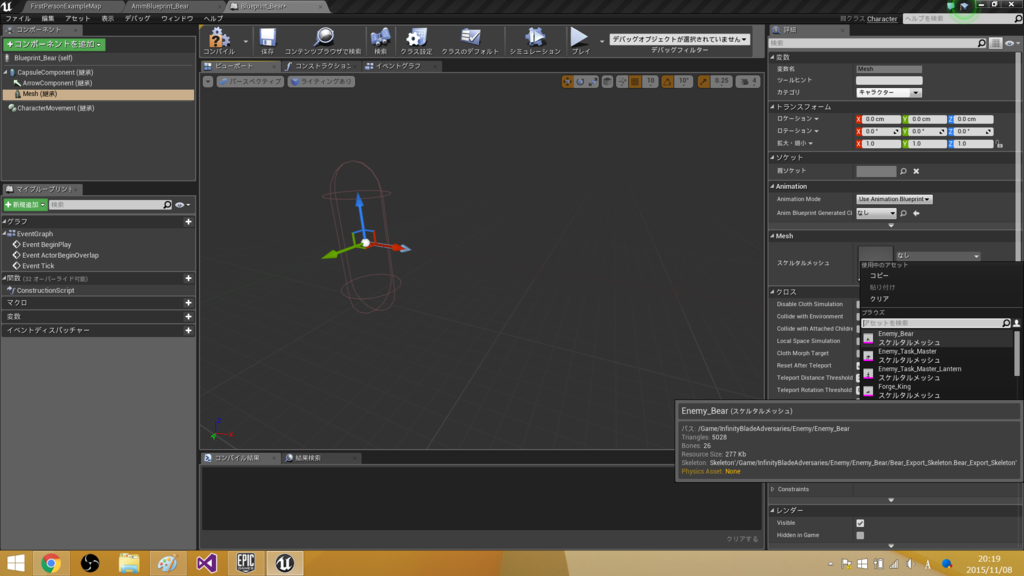Image resolution: width=1024 pixels, height=576 pixels.
Task: Toggle the Hidden in Game checkbox
Action: (x=860, y=536)
